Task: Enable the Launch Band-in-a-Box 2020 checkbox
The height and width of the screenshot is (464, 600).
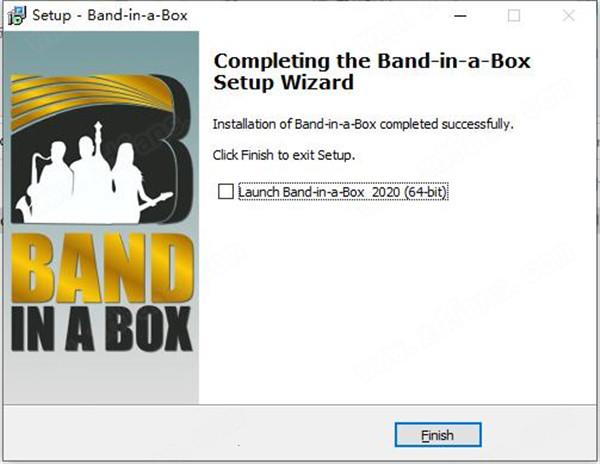Action: 225,192
